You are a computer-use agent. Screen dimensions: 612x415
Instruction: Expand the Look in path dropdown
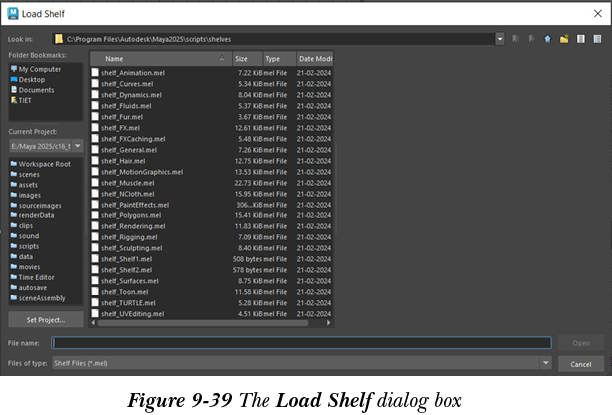pyautogui.click(x=499, y=39)
